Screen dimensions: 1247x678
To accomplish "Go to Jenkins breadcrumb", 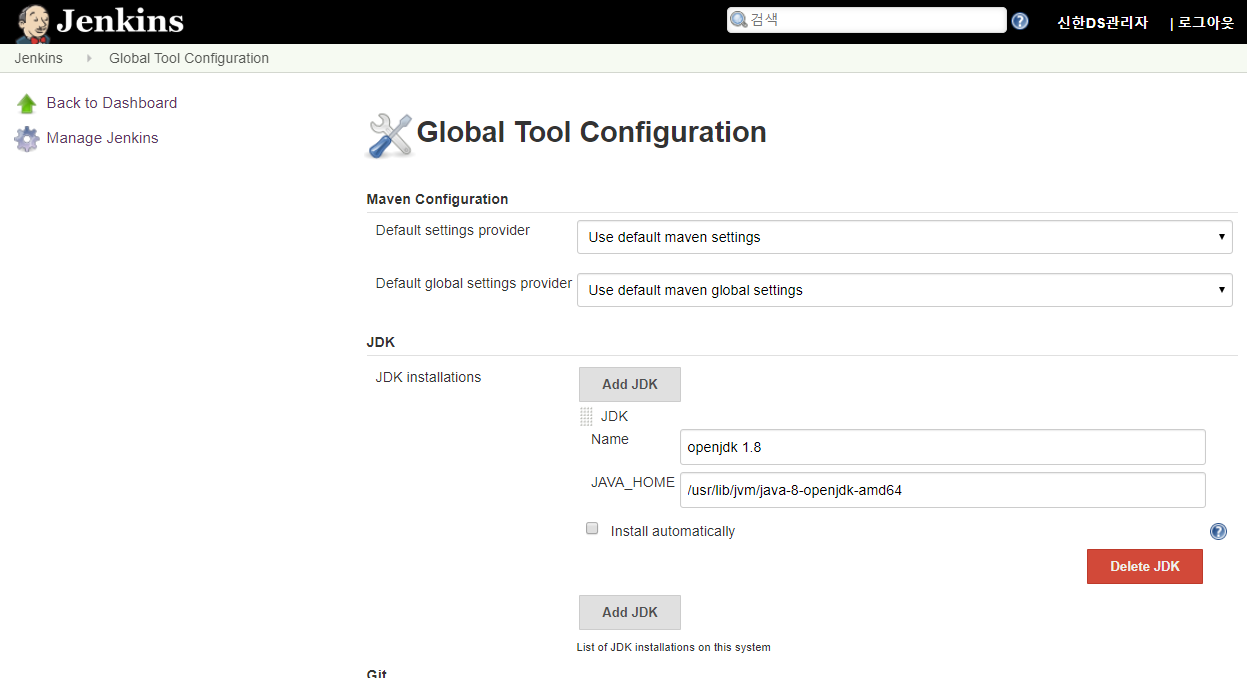I will point(38,58).
